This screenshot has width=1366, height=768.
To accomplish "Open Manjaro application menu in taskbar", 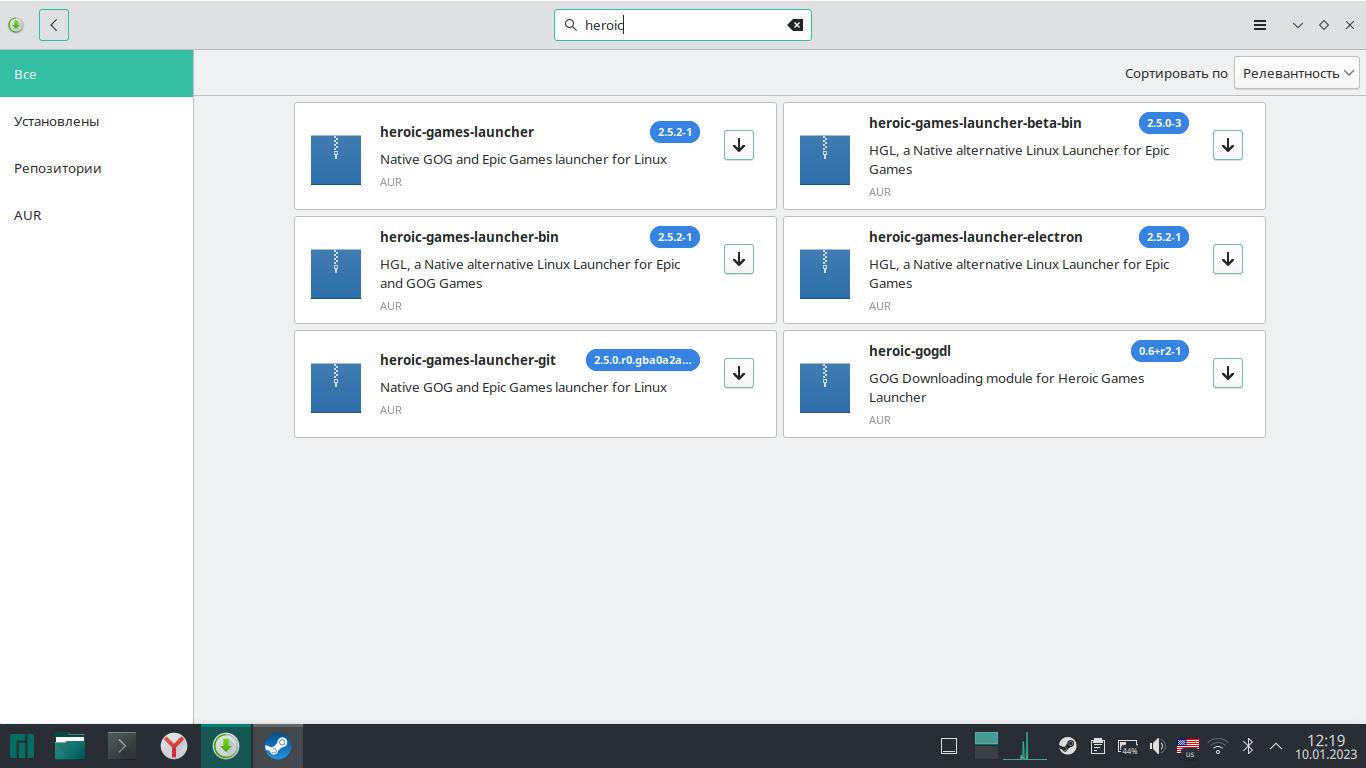I will (x=22, y=746).
